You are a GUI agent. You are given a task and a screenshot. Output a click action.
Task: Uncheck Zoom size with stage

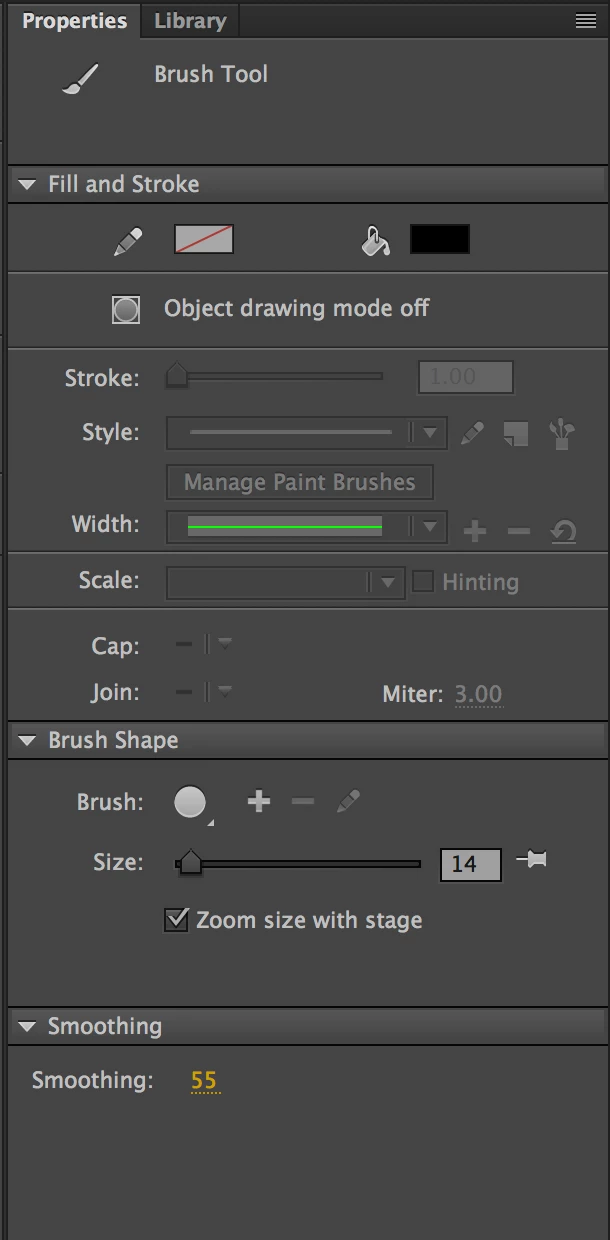176,920
